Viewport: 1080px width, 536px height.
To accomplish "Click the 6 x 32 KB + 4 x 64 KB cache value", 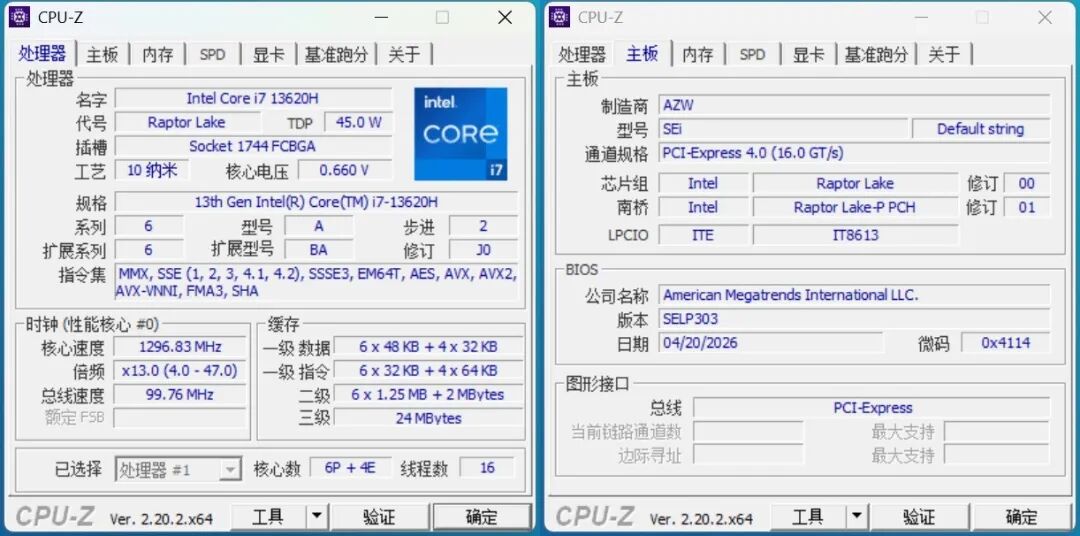I will click(428, 371).
